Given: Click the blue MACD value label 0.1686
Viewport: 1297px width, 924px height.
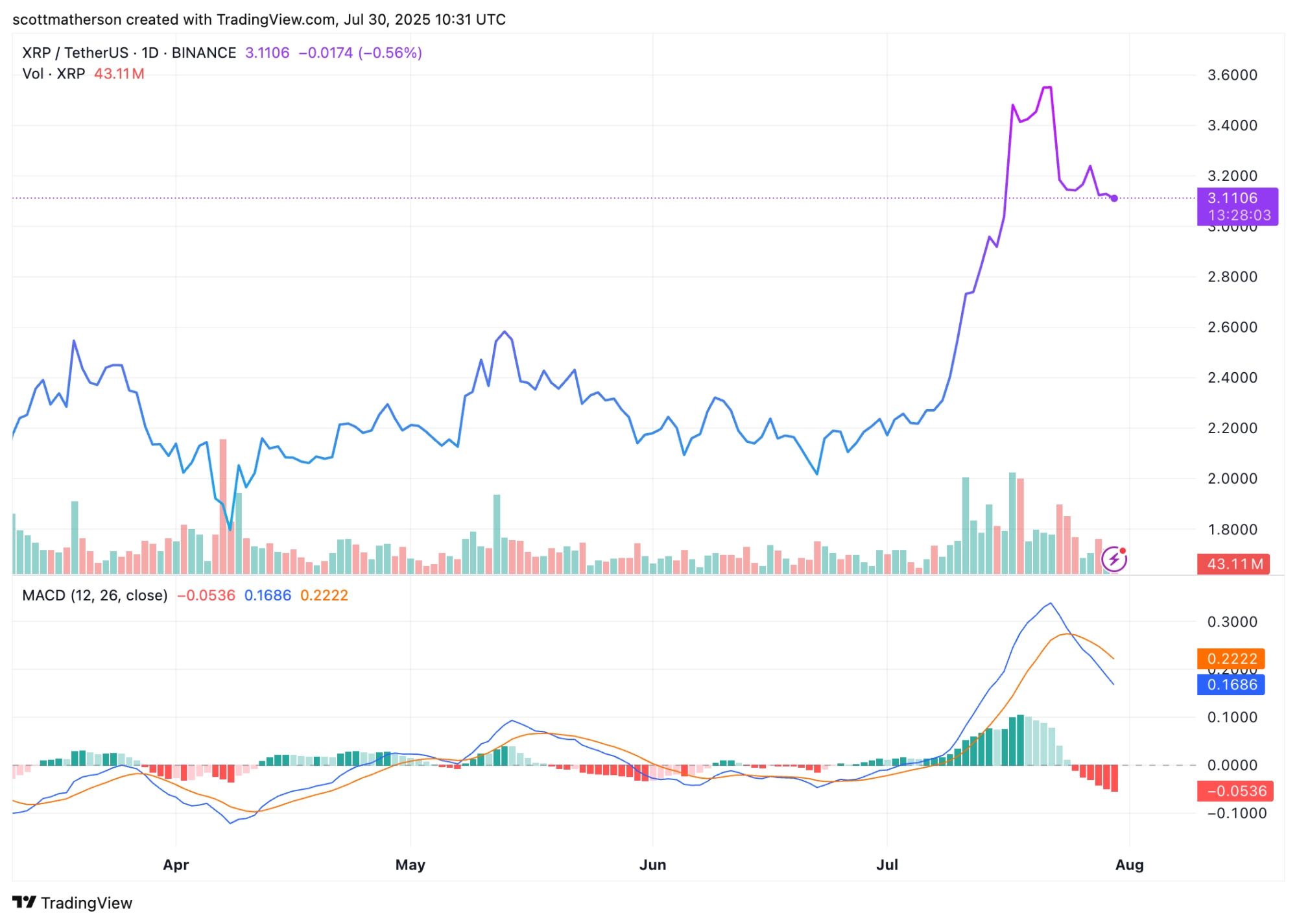Looking at the screenshot, I should 1231,685.
